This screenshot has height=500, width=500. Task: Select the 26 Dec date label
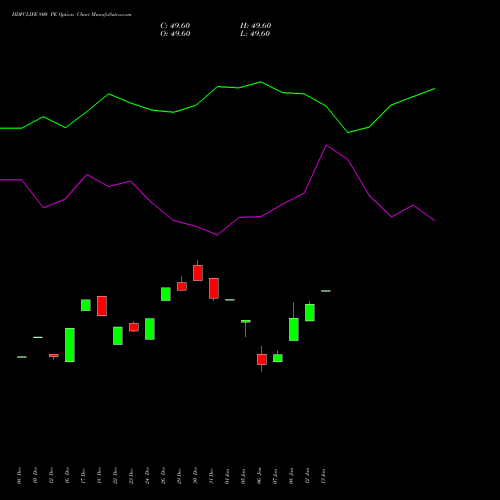pos(163,476)
